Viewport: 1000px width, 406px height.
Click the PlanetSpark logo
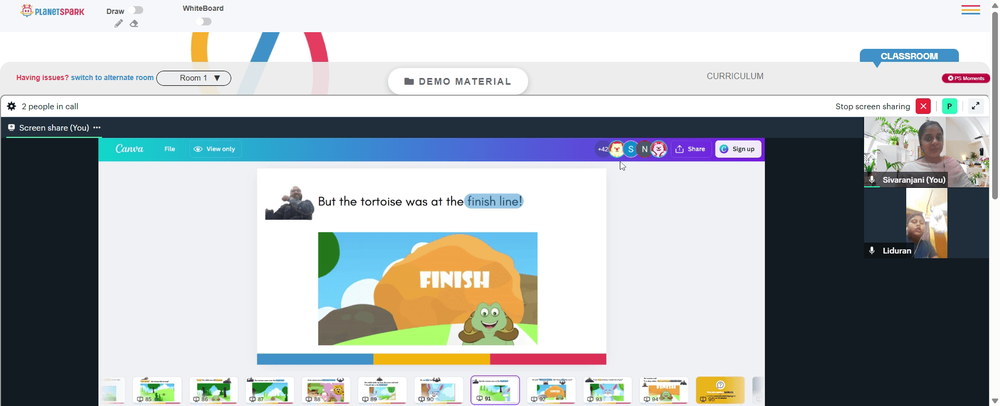(52, 11)
